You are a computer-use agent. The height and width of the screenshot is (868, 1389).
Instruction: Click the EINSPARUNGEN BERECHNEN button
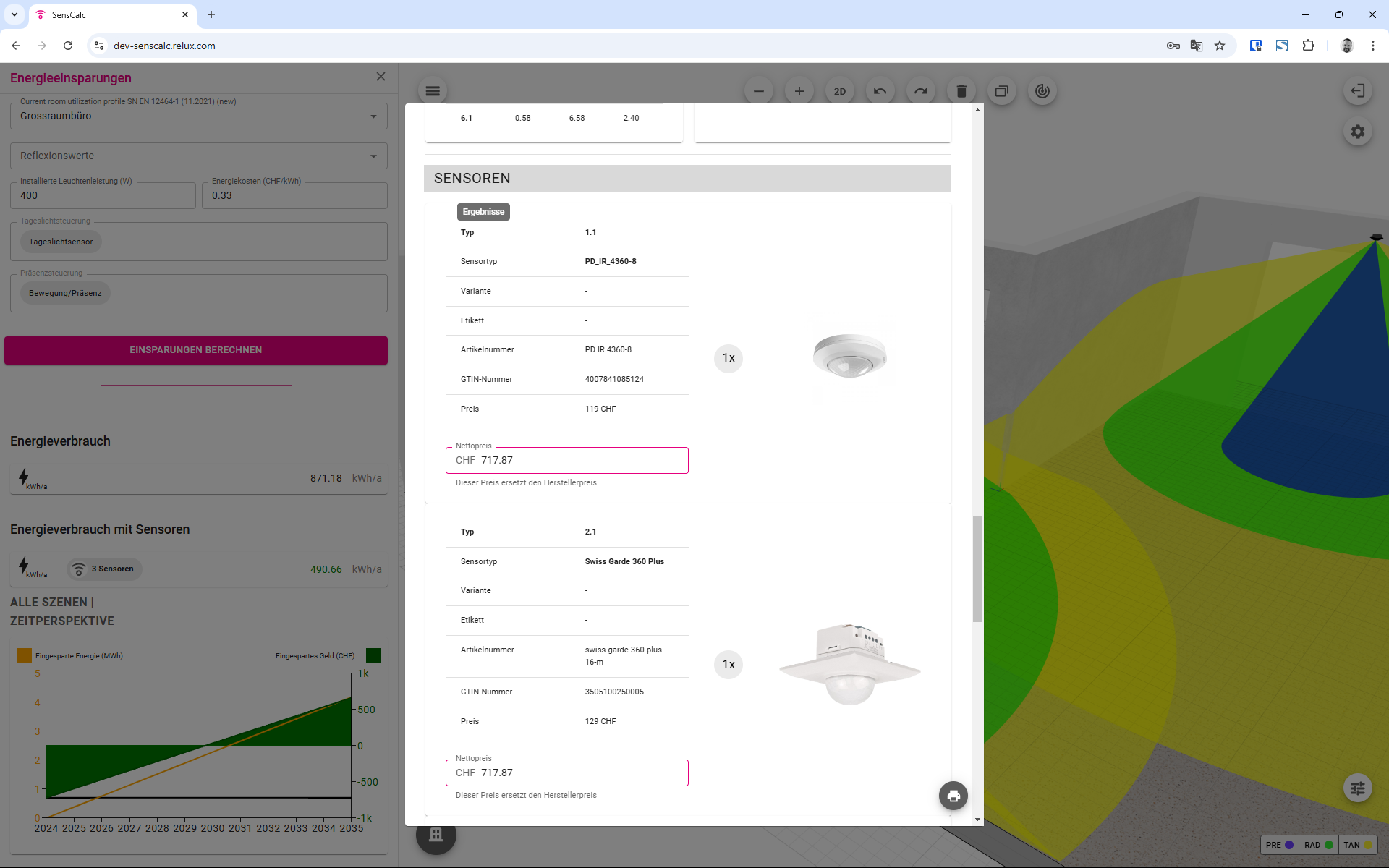point(195,349)
